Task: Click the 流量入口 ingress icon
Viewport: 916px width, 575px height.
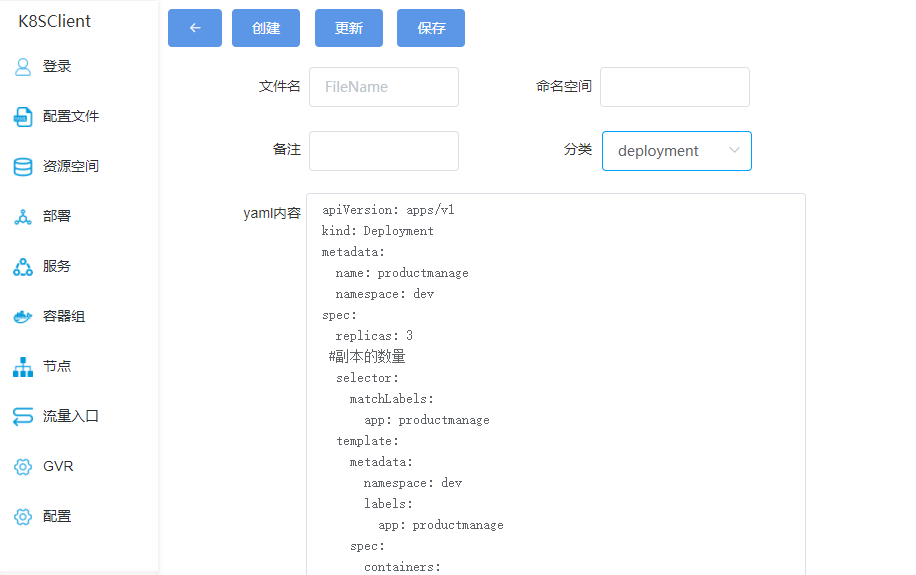Action: [x=23, y=417]
